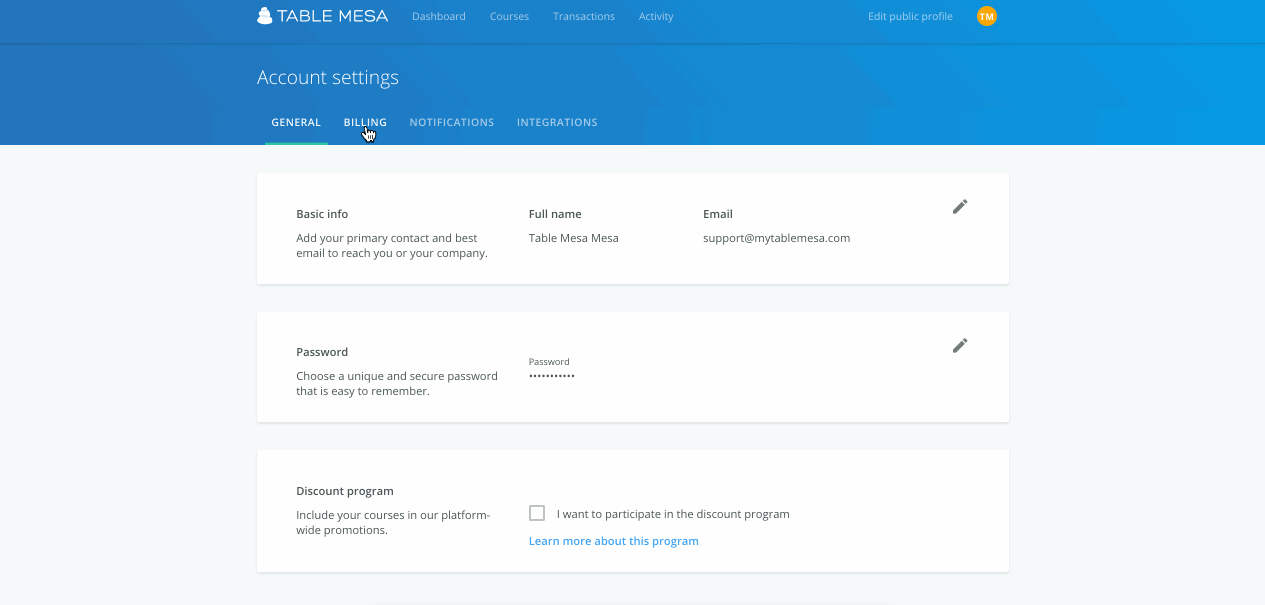Open Learn more about this program link
1265x605 pixels.
click(614, 541)
